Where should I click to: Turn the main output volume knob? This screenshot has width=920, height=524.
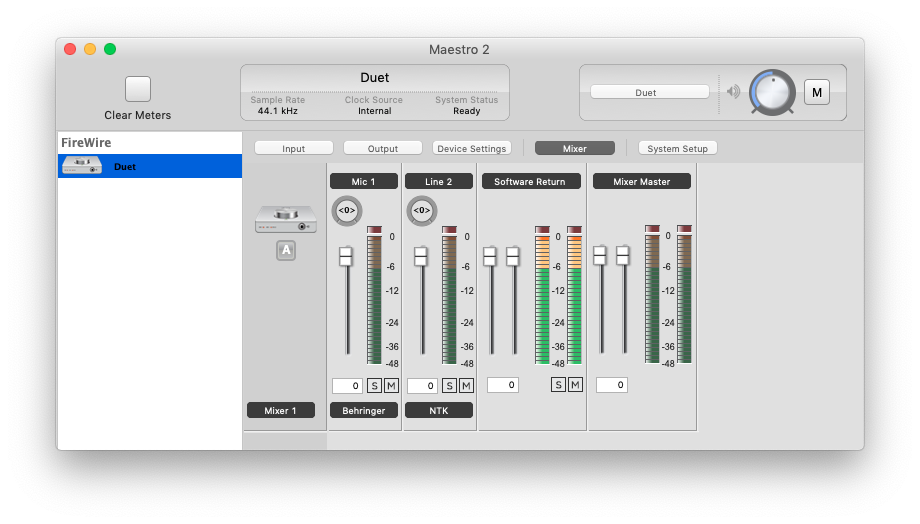(770, 92)
